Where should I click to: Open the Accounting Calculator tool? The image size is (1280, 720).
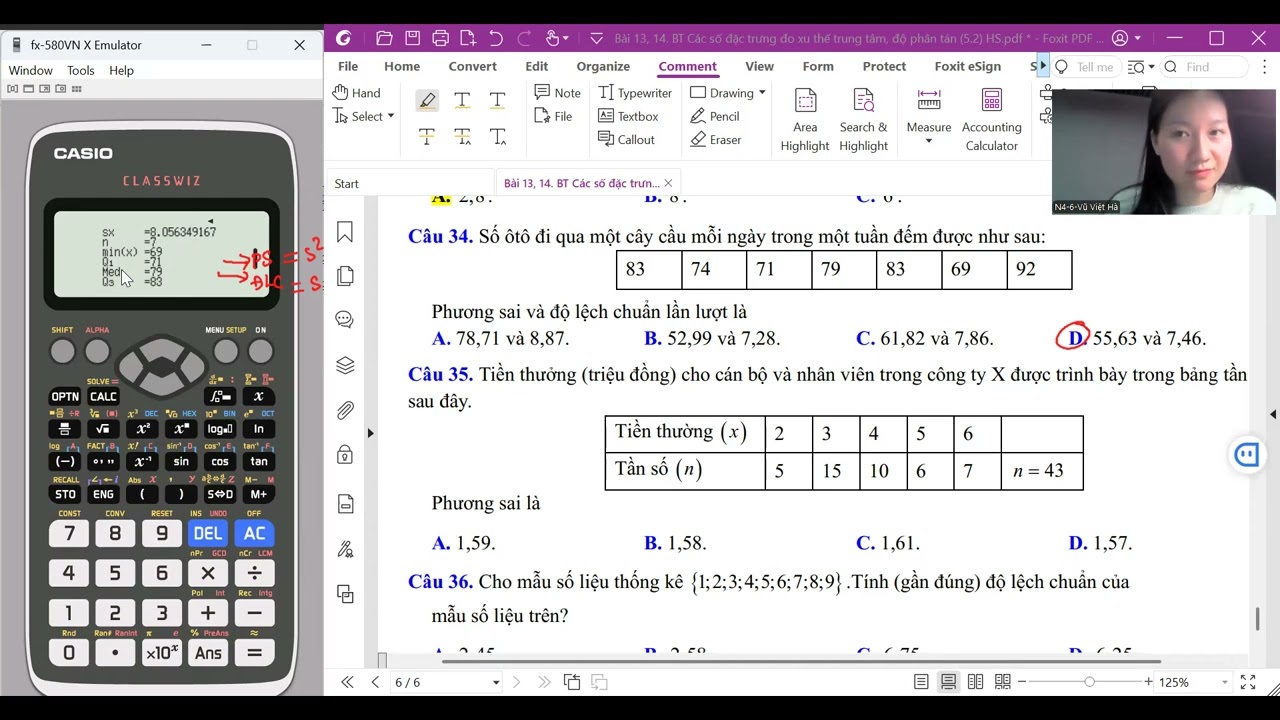point(991,120)
